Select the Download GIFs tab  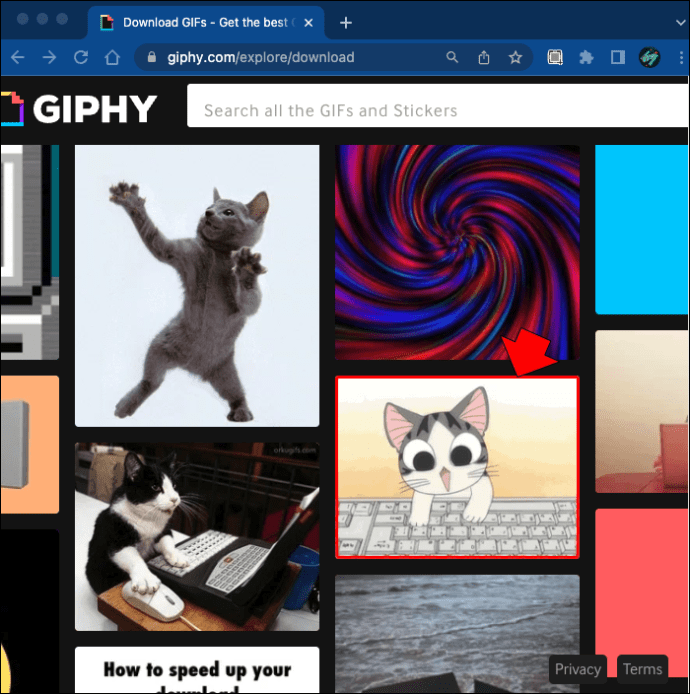tap(206, 23)
